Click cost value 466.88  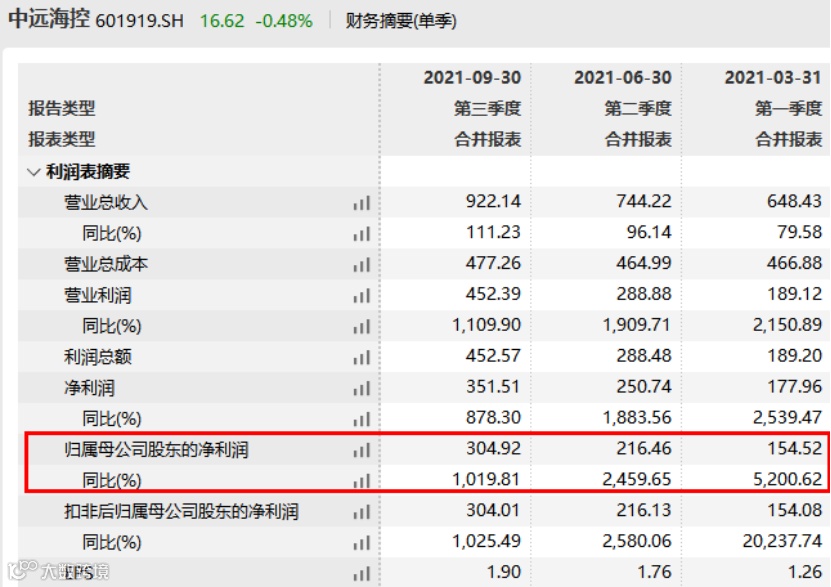794,263
